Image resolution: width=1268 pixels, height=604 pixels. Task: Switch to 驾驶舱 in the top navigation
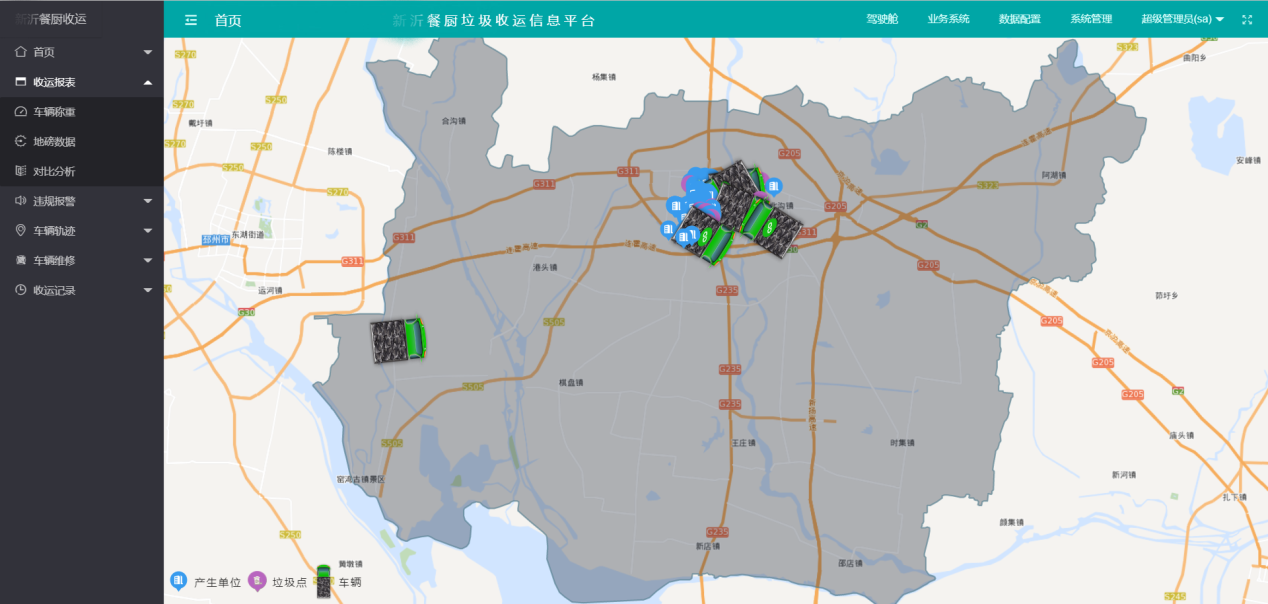tap(882, 19)
